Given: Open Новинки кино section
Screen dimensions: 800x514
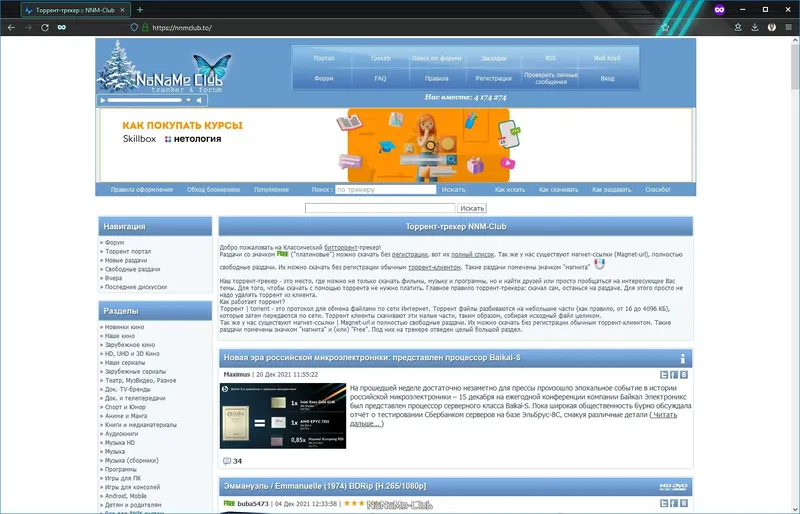Looking at the screenshot, I should click(124, 327).
